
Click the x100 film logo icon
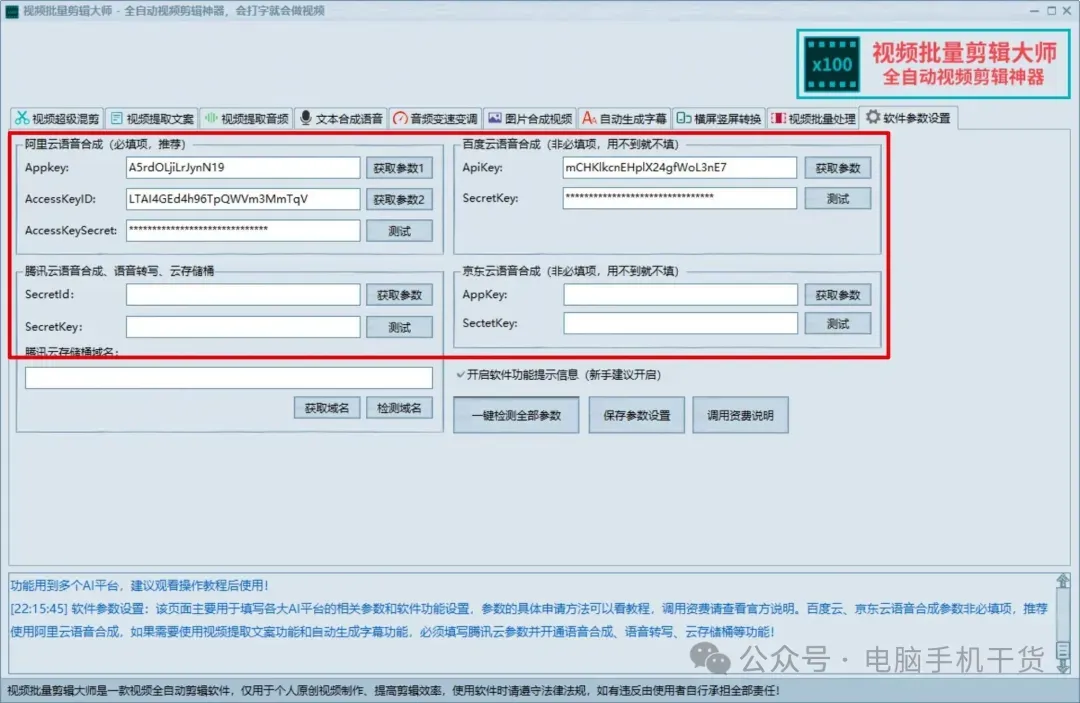click(x=832, y=64)
